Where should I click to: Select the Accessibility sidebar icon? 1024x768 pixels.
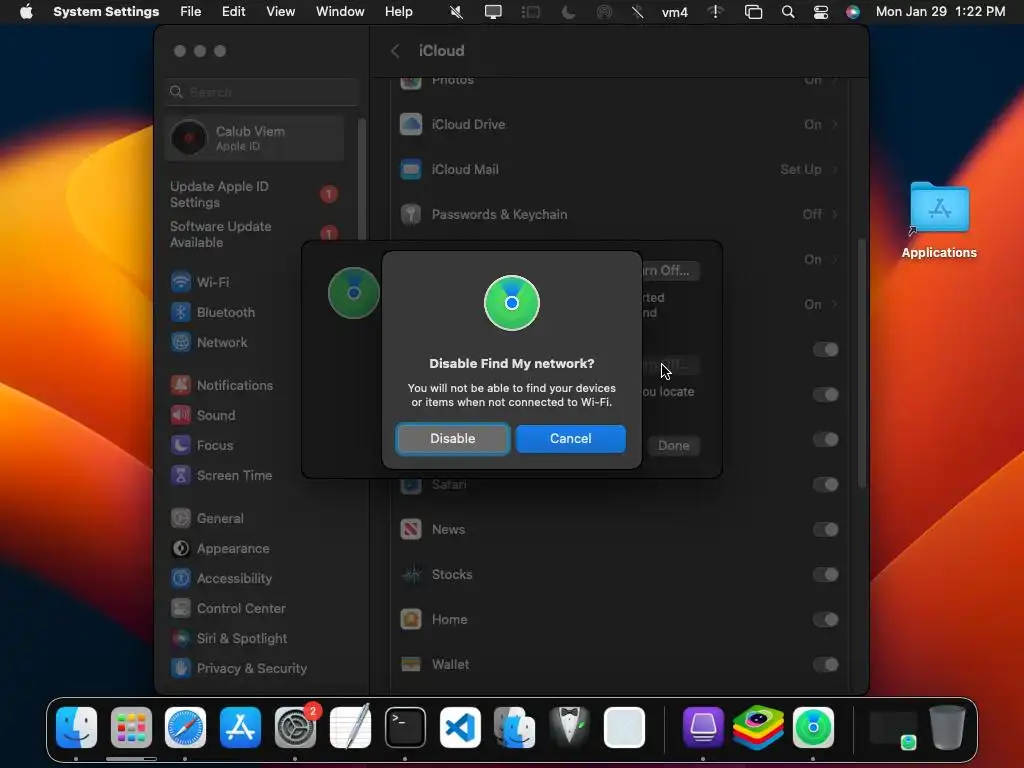181,579
